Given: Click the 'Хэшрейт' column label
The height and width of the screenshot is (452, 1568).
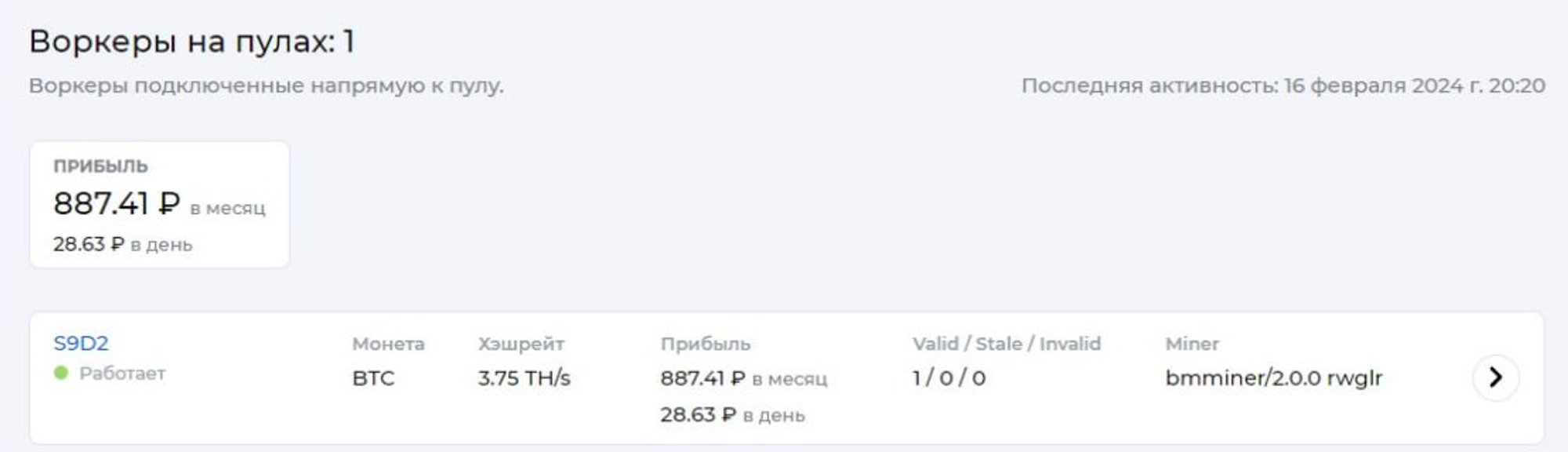Looking at the screenshot, I should [521, 344].
